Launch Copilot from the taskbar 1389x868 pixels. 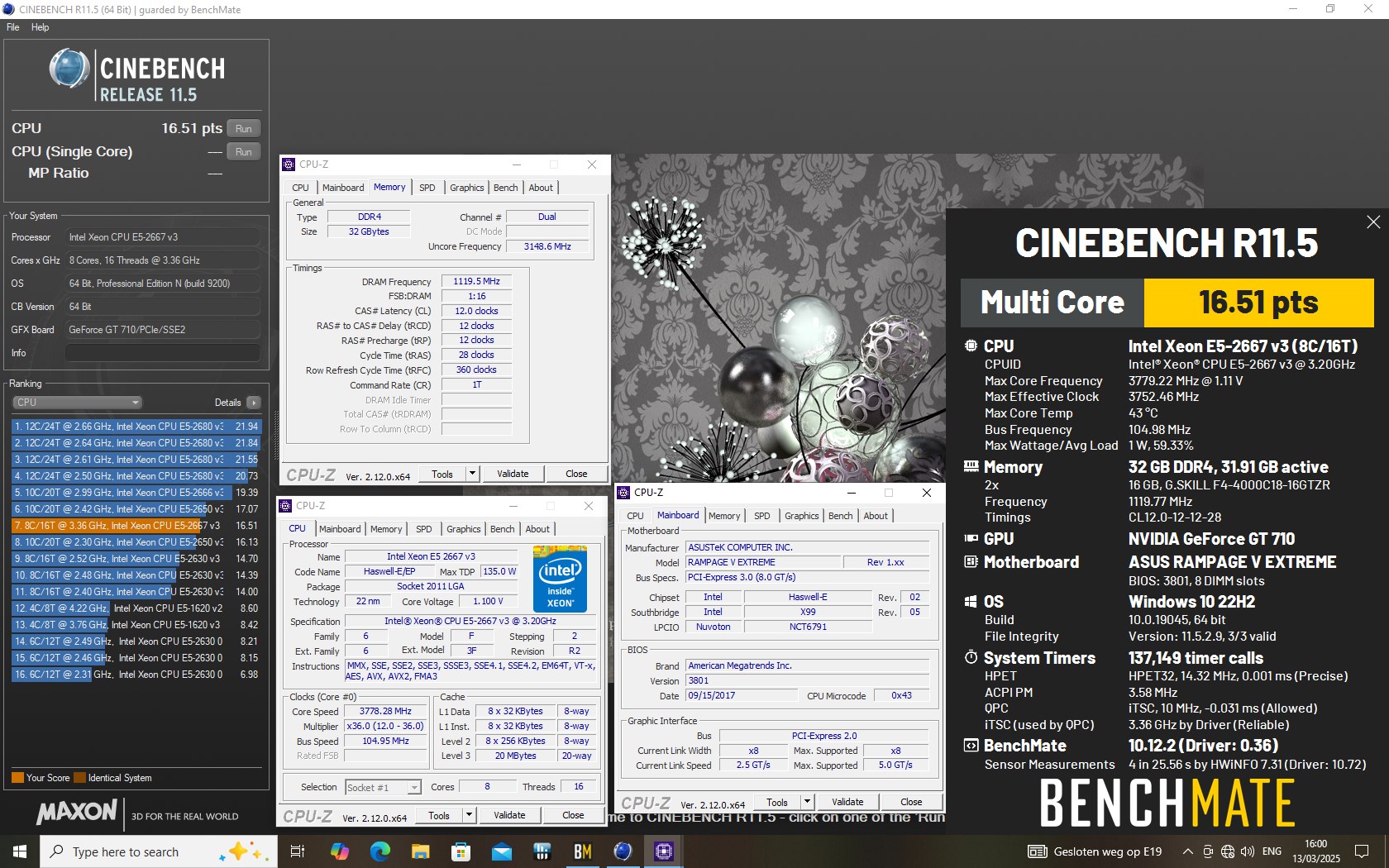pos(339,851)
